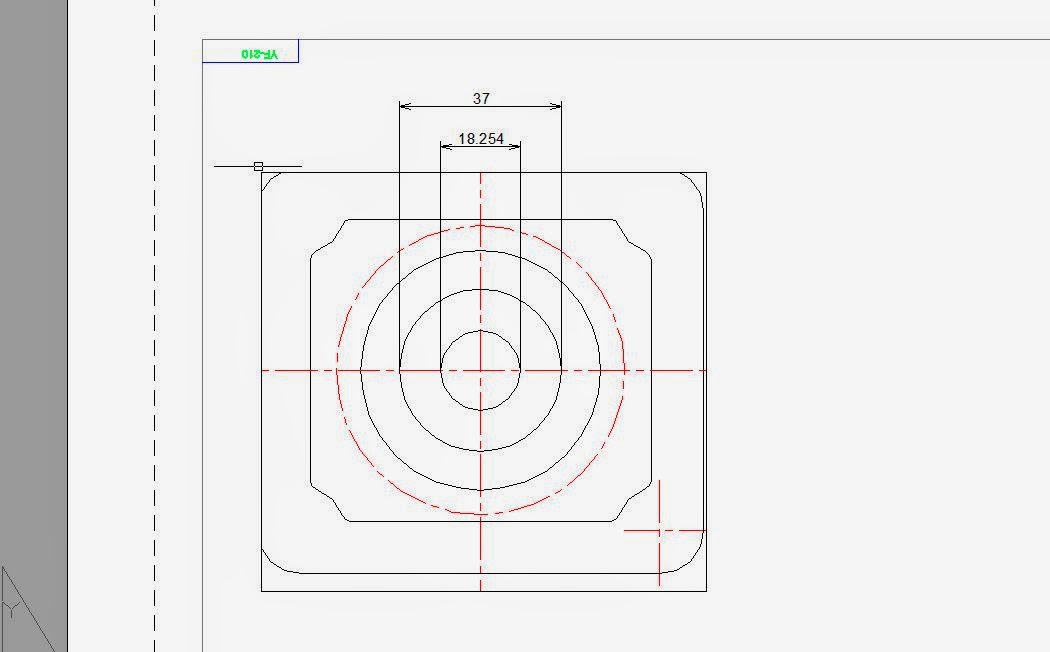Select the 37 dimension value
Image resolution: width=1050 pixels, height=652 pixels.
click(x=481, y=98)
